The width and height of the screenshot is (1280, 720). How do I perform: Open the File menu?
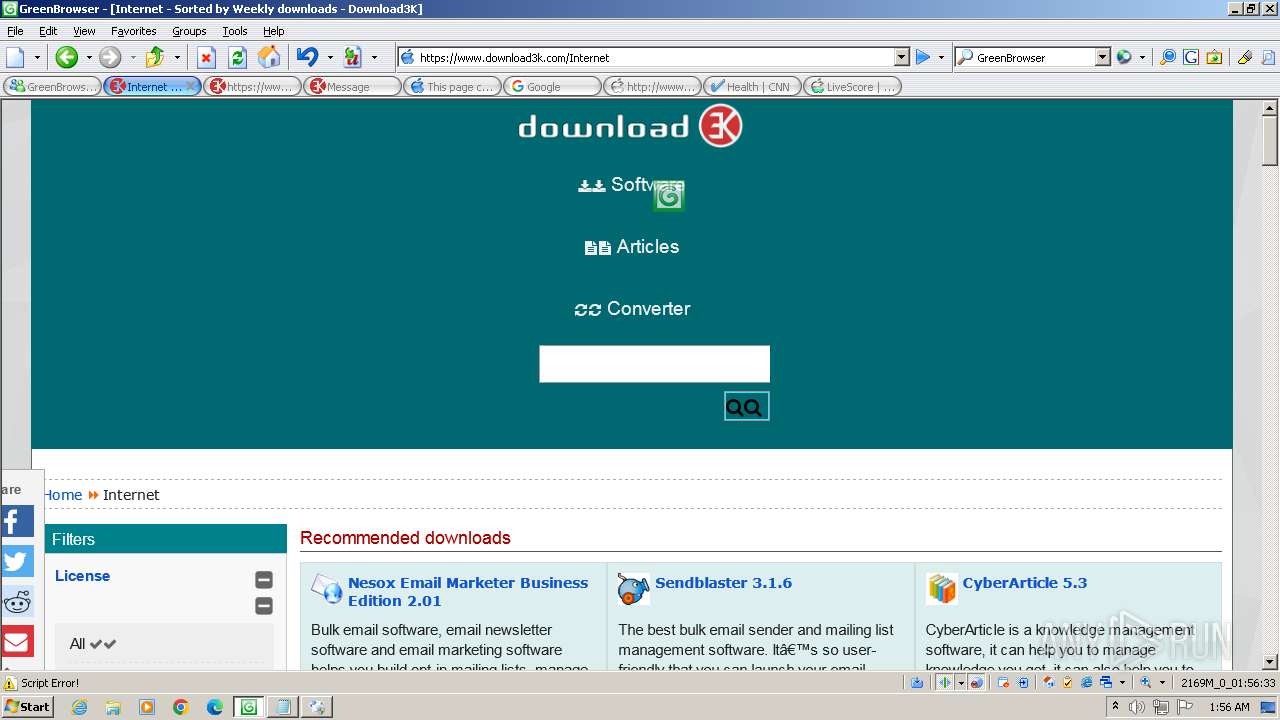15,31
